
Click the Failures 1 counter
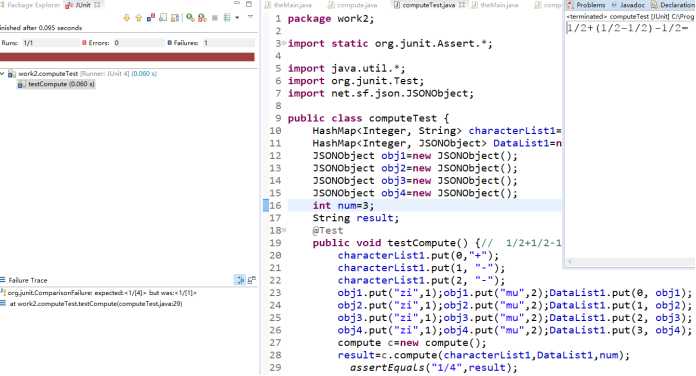[187, 43]
